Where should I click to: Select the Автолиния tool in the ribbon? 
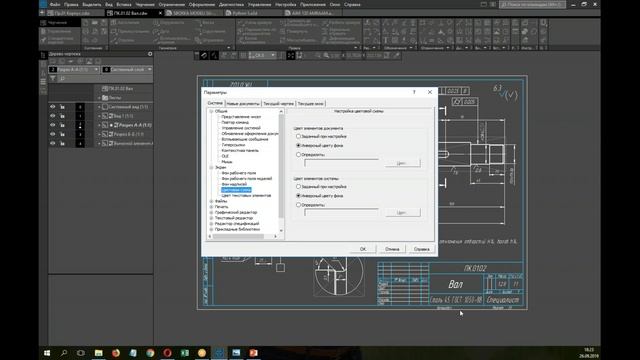[x=124, y=23]
